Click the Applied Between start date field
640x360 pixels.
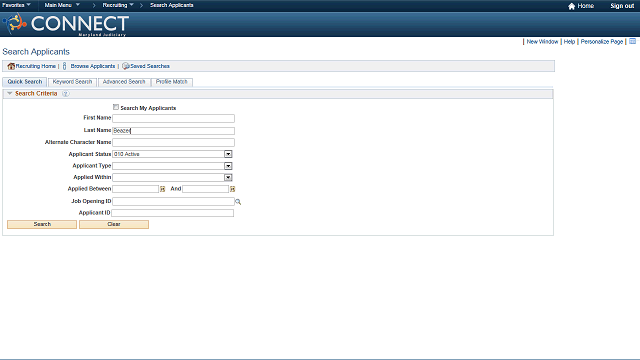click(x=136, y=189)
